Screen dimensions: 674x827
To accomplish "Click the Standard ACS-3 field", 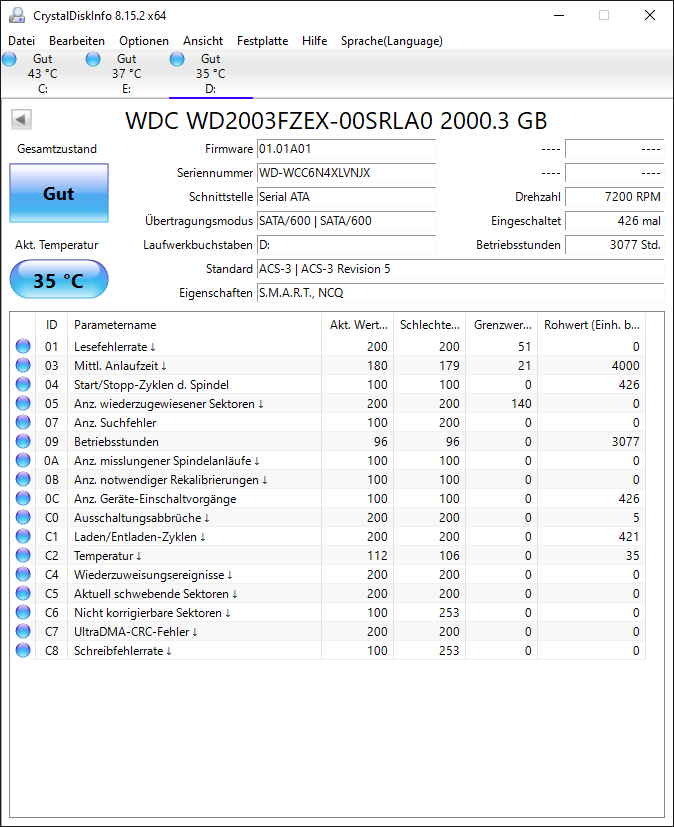I will pos(460,268).
